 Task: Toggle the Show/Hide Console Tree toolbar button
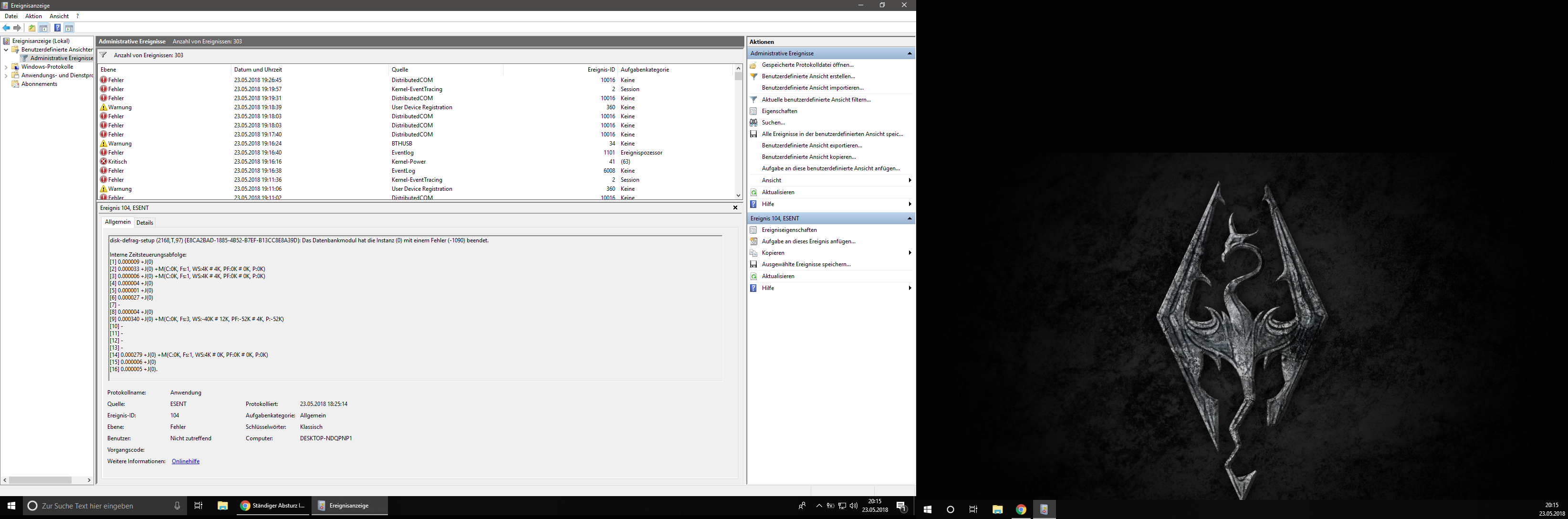pos(44,28)
